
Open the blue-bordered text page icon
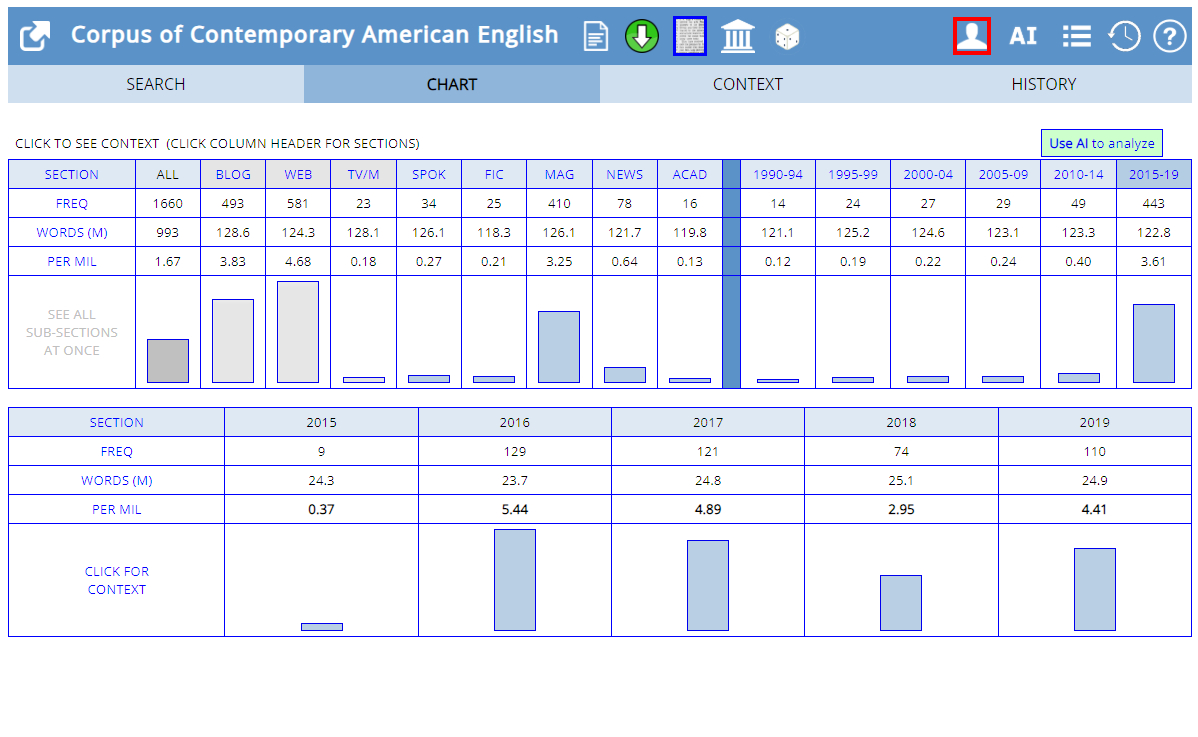[690, 36]
